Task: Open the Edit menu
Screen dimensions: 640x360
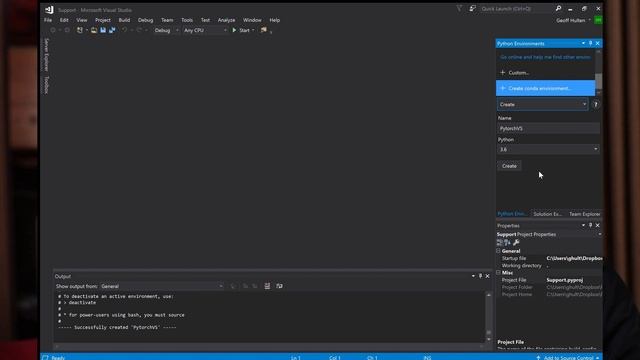Action: click(64, 20)
